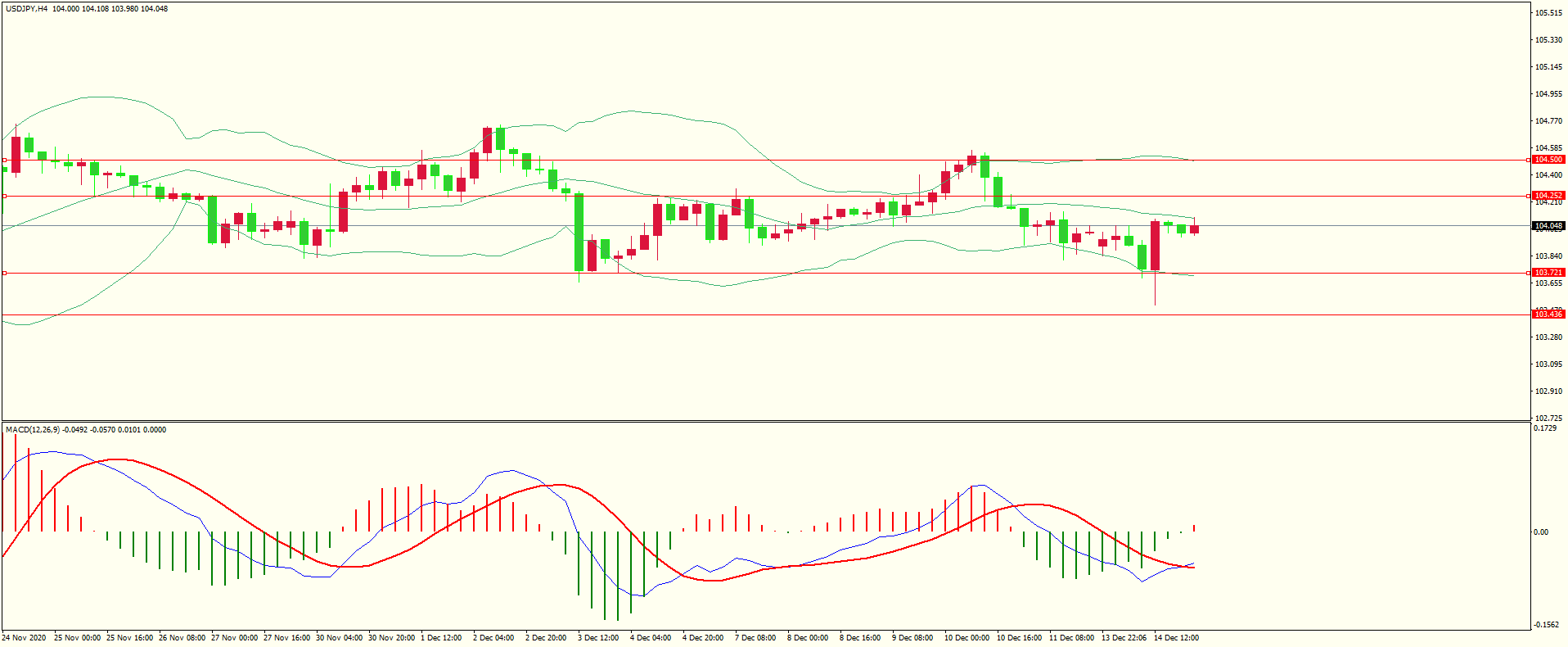The width and height of the screenshot is (1568, 647).
Task: Click the 11 Dec 08:00 time label
Action: coord(1072,638)
